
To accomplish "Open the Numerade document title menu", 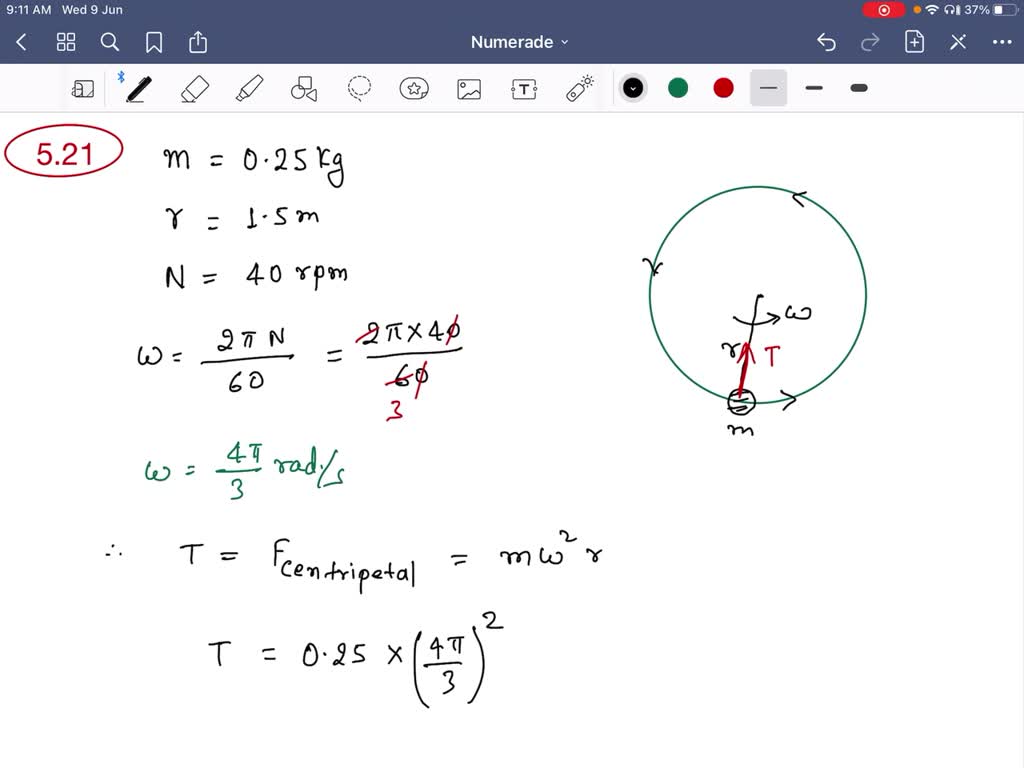I will pyautogui.click(x=519, y=42).
